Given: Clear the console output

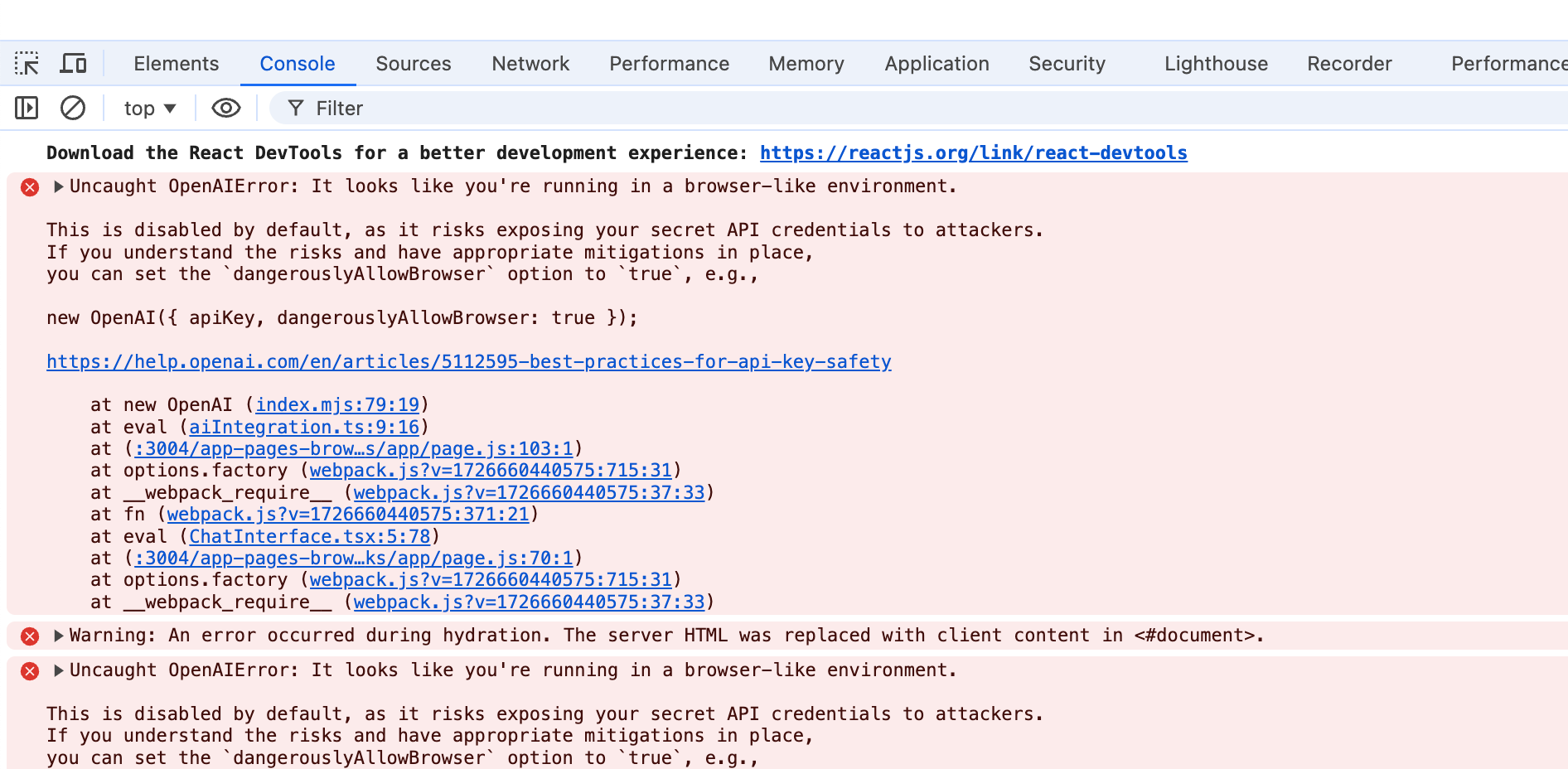Looking at the screenshot, I should click(x=74, y=108).
